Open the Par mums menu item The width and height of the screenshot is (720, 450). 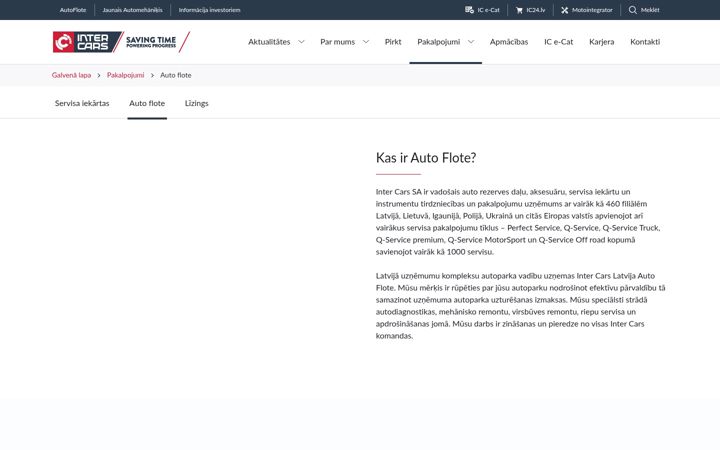[338, 42]
